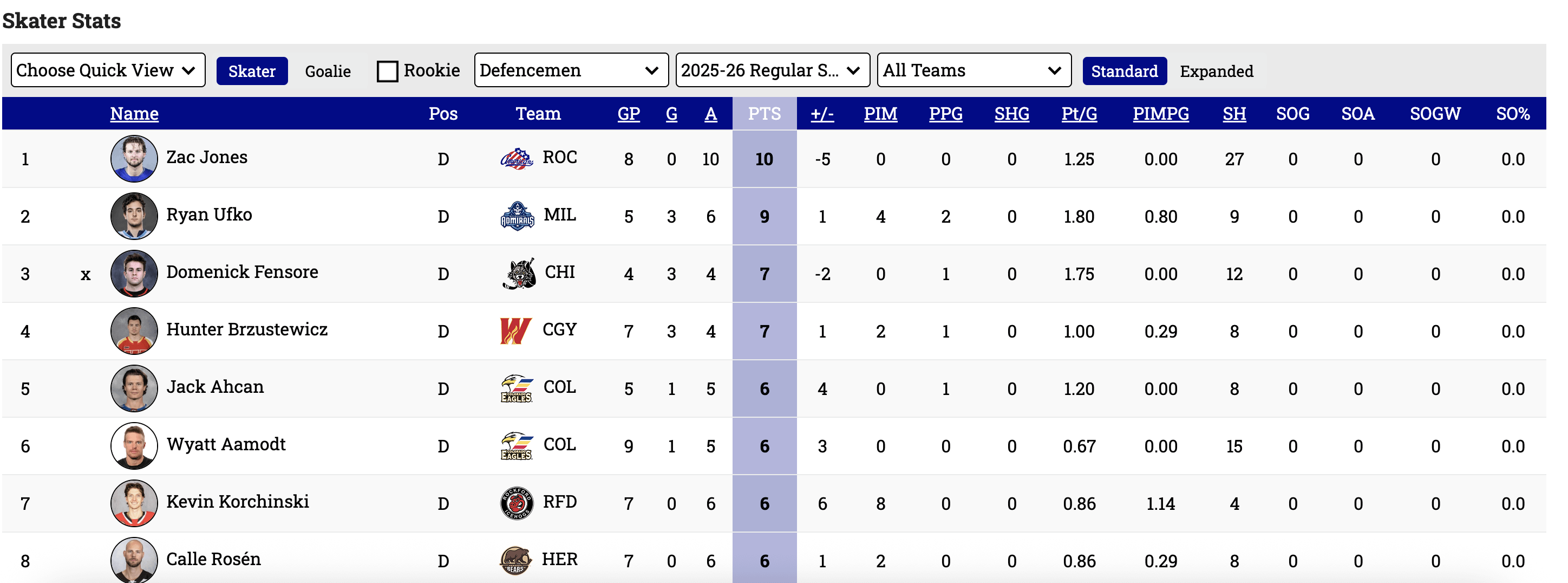Select the Standard stats view
The width and height of the screenshot is (1568, 583).
point(1123,72)
